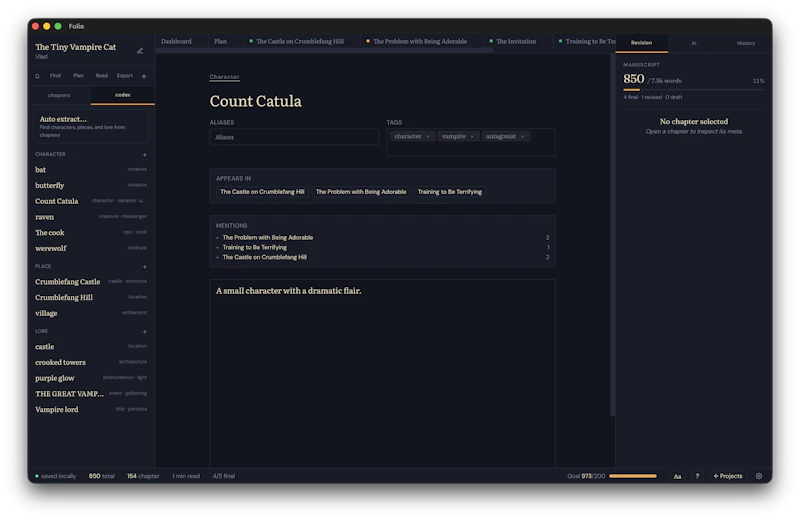
Task: Click Find in sidebar toolbar
Action: (55, 76)
